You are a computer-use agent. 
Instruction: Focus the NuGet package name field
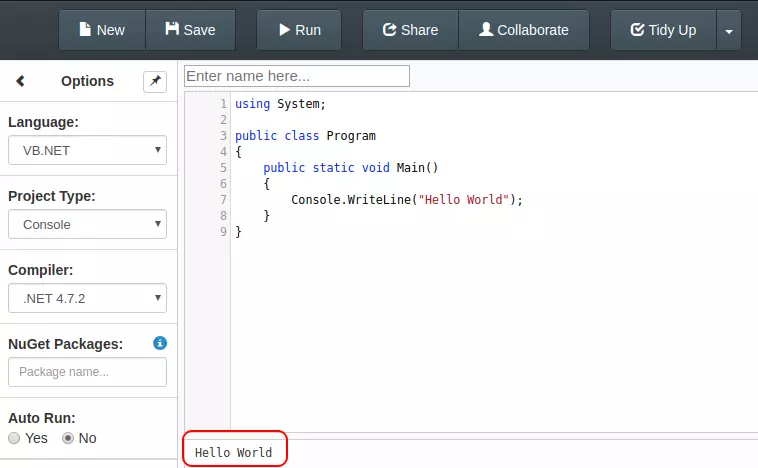click(x=87, y=372)
